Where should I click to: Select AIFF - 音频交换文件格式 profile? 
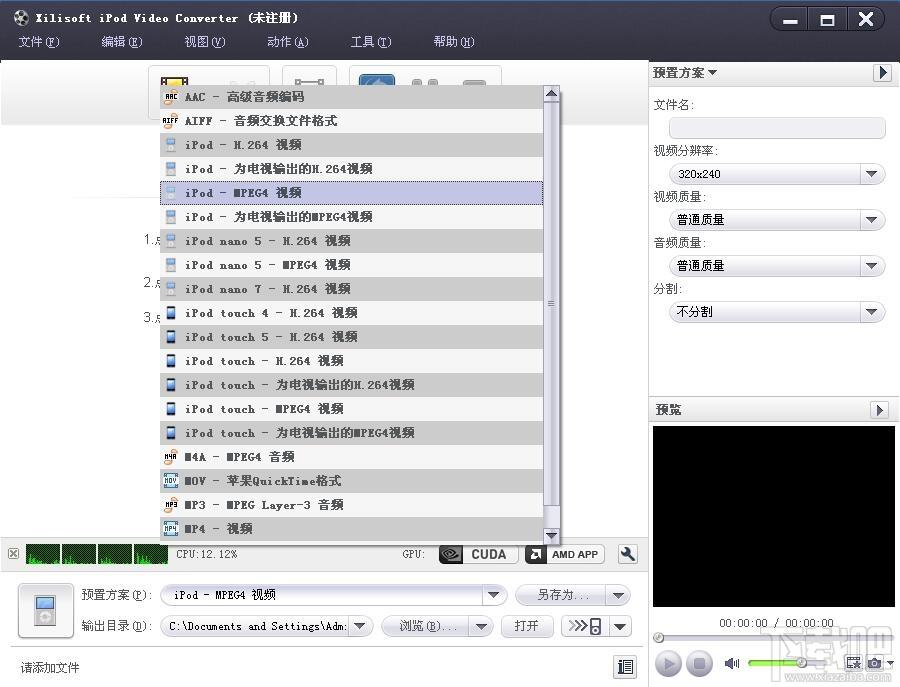tap(351, 121)
